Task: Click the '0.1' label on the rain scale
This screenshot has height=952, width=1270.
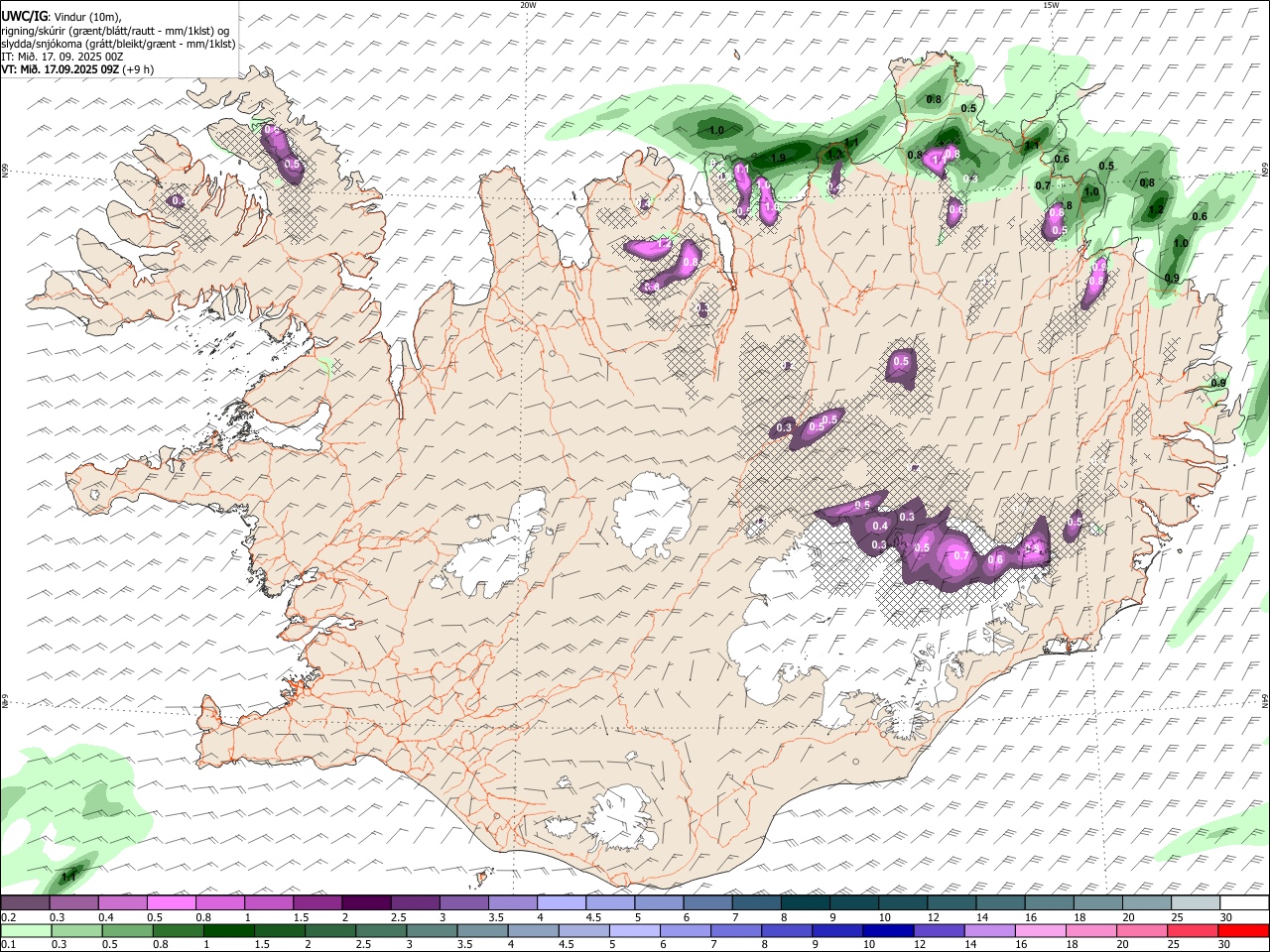Action: 8,945
